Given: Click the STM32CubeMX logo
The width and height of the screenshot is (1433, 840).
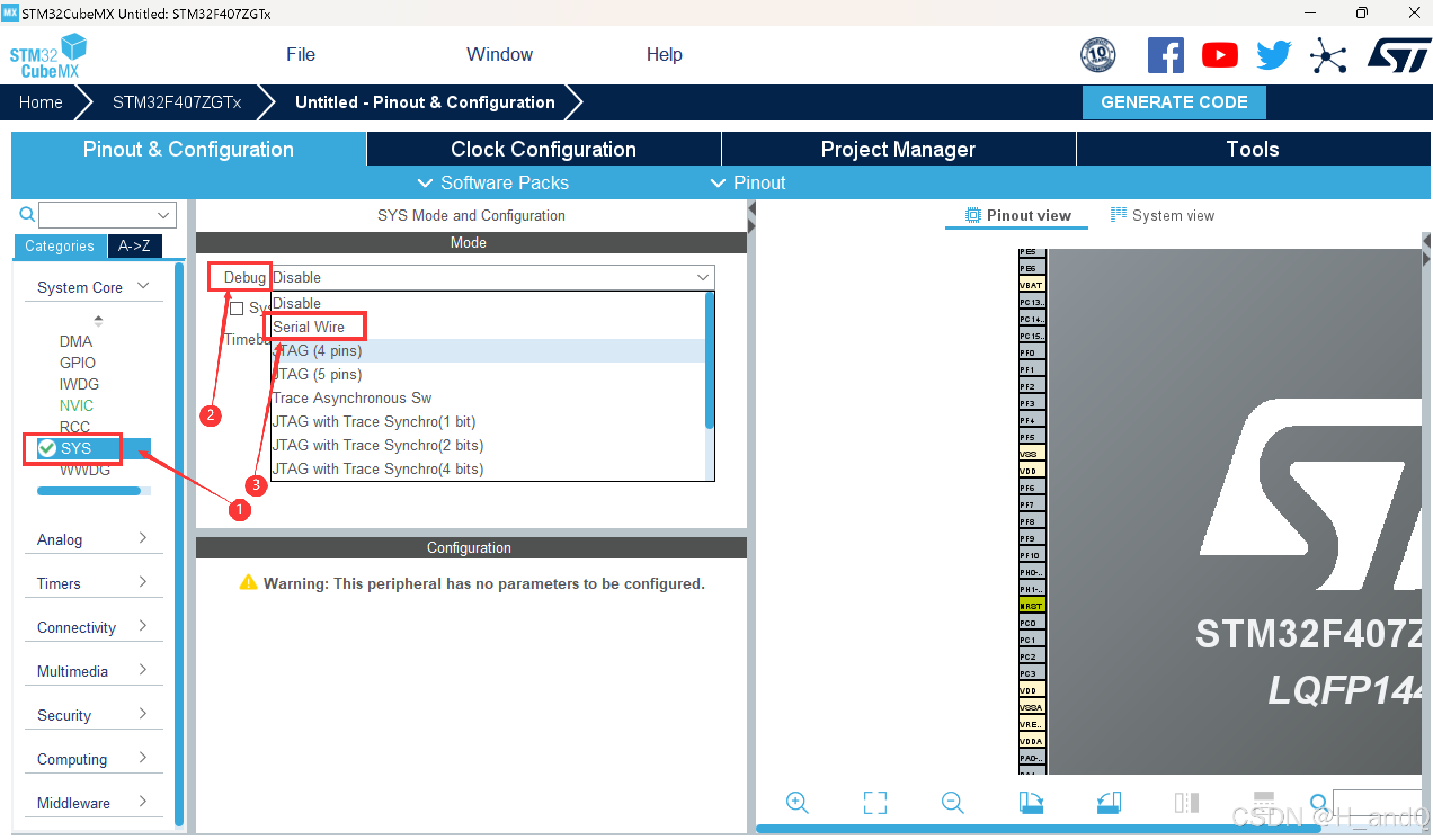Looking at the screenshot, I should 48,55.
